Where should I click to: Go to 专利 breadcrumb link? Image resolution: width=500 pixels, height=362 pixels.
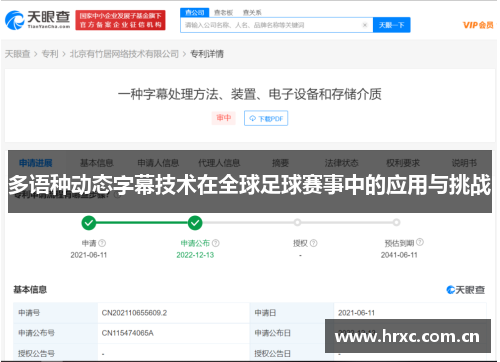pyautogui.click(x=50, y=54)
